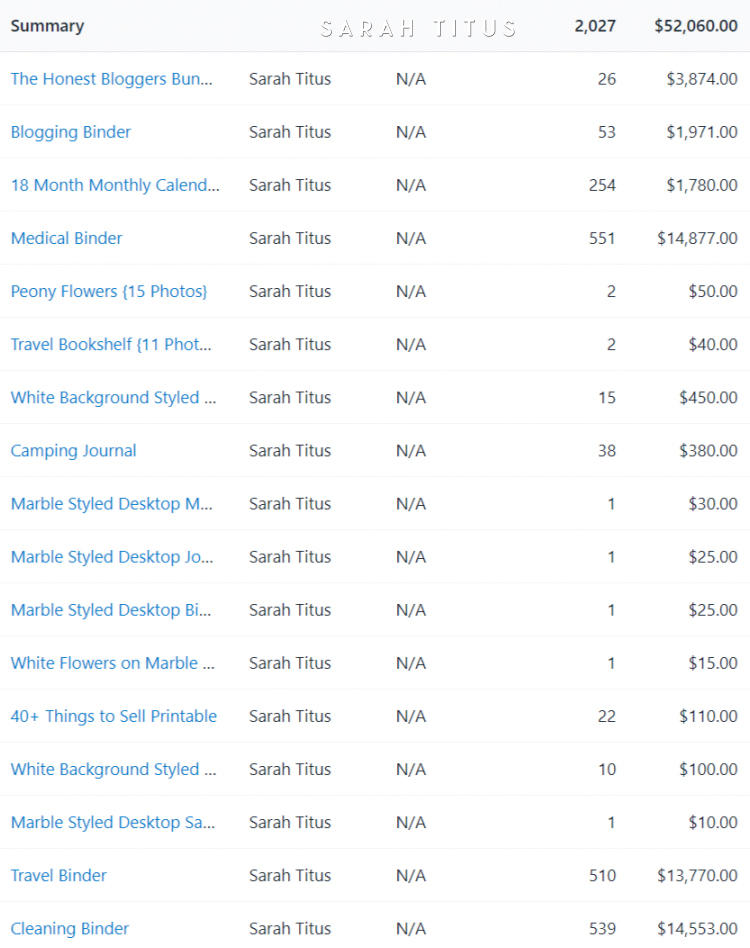The image size is (750, 948).
Task: Open the Travel Binder link
Action: pyautogui.click(x=59, y=875)
